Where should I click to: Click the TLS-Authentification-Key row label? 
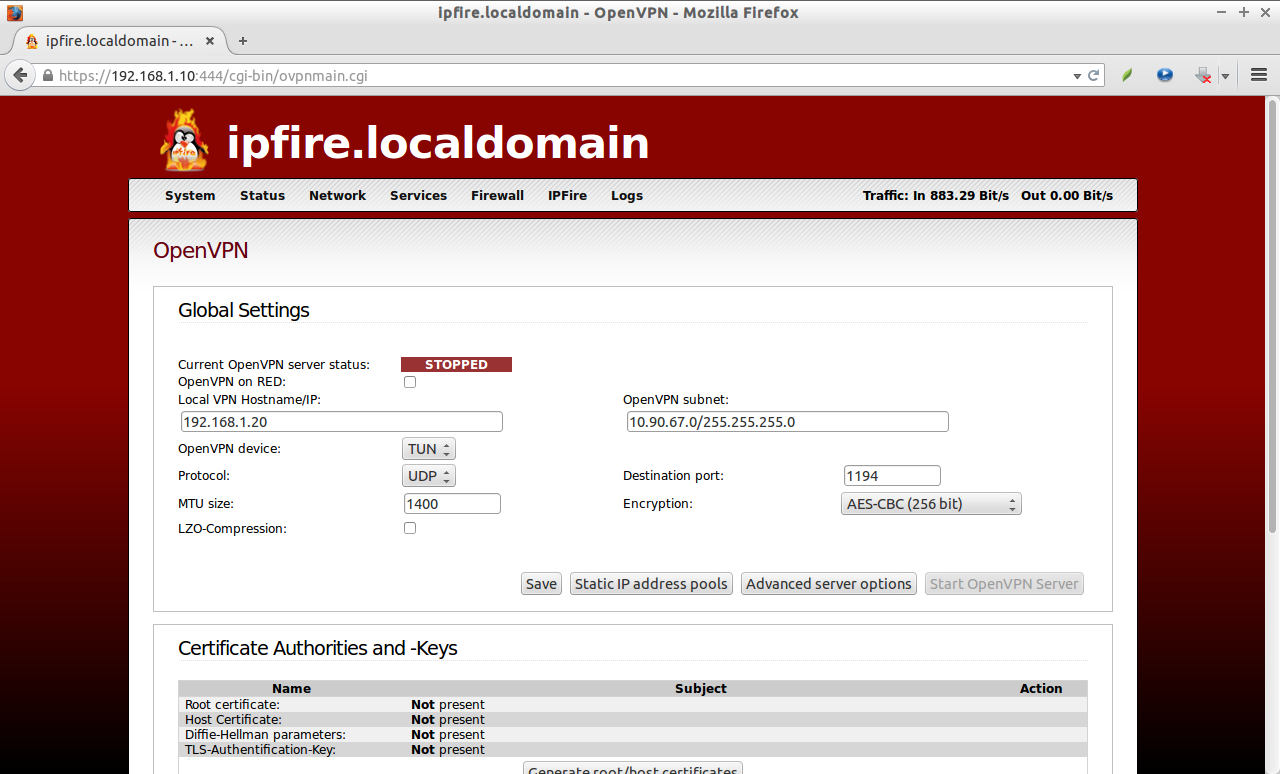pos(260,750)
